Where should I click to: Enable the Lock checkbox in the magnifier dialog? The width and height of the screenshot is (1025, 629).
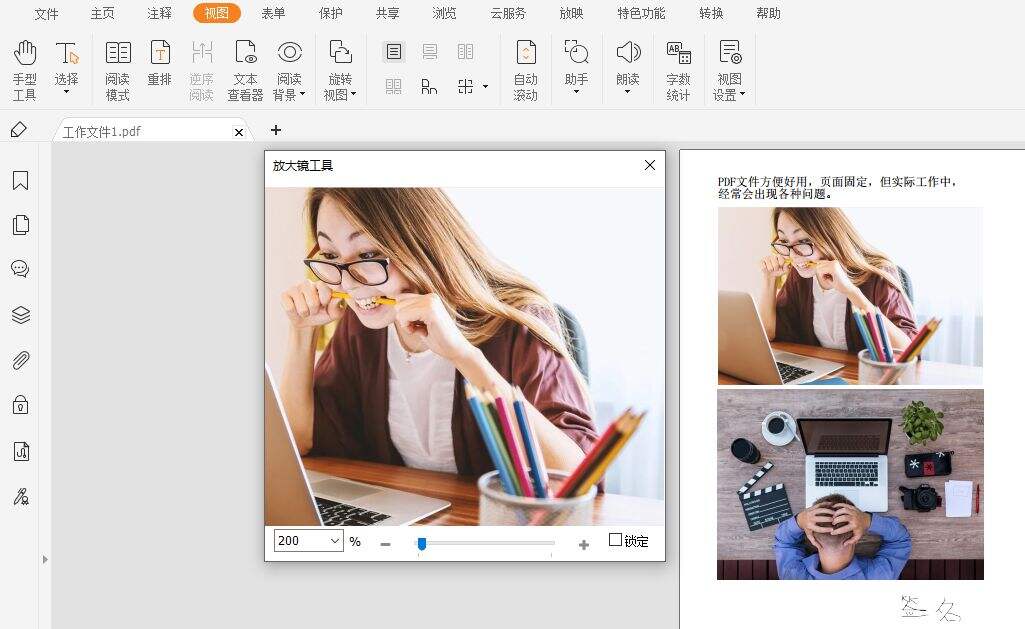click(x=617, y=540)
